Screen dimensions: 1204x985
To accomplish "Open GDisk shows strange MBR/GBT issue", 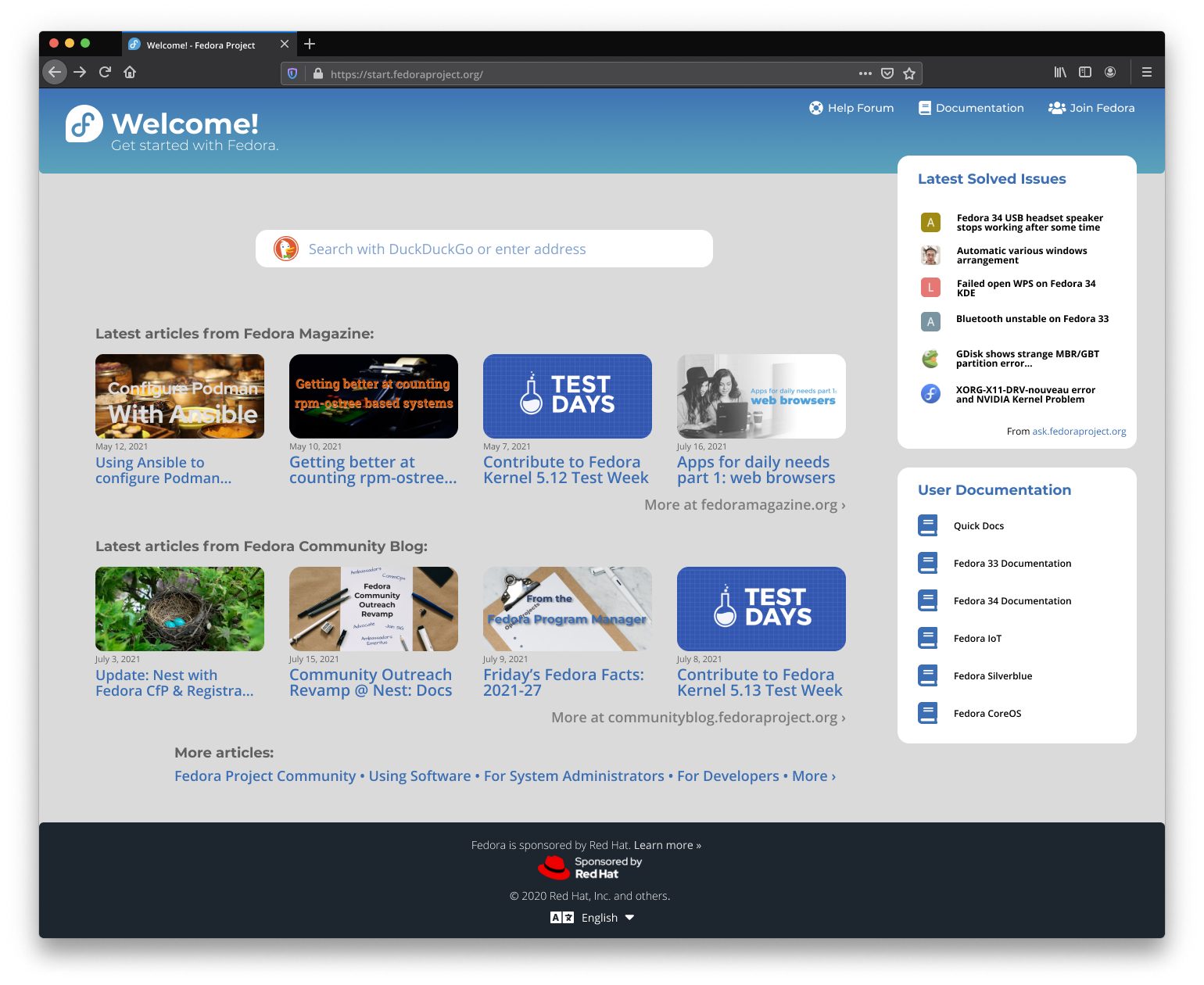I will (x=1027, y=359).
